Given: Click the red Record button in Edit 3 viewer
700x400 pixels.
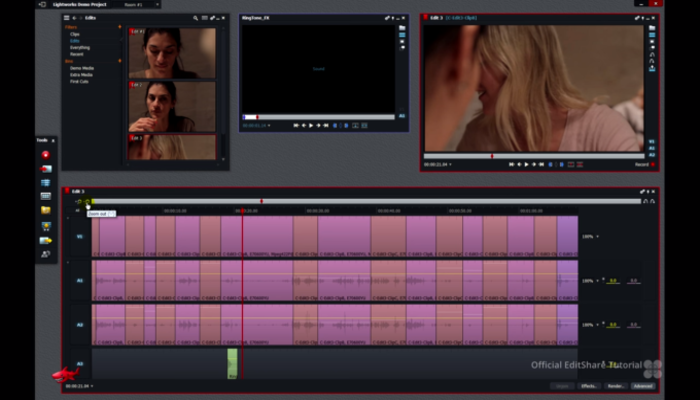Looking at the screenshot, I should click(x=653, y=165).
